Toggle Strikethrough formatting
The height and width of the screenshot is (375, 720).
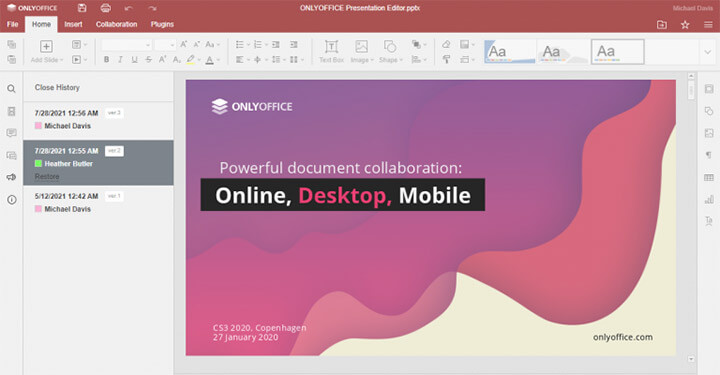(x=148, y=59)
